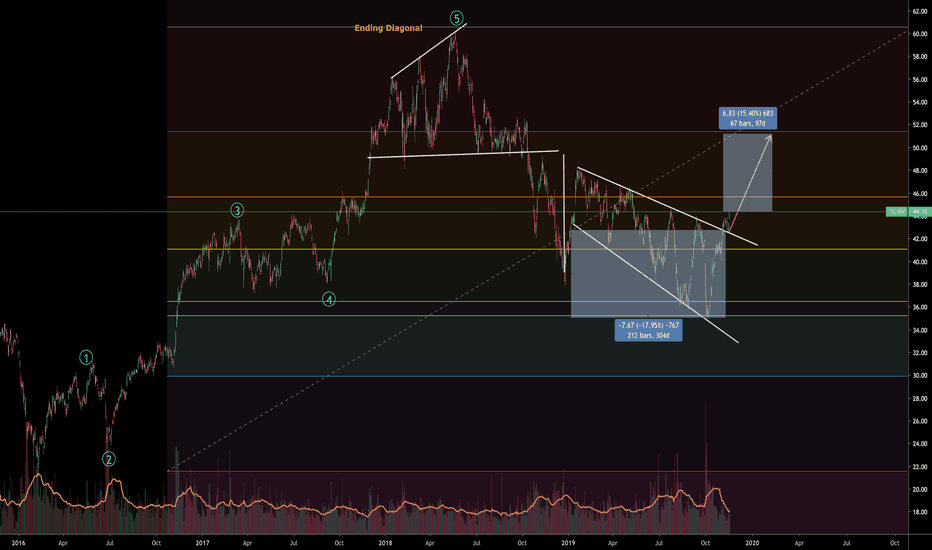Select the circled wave 5 label
Screen dimensions: 932x550
(x=456, y=18)
